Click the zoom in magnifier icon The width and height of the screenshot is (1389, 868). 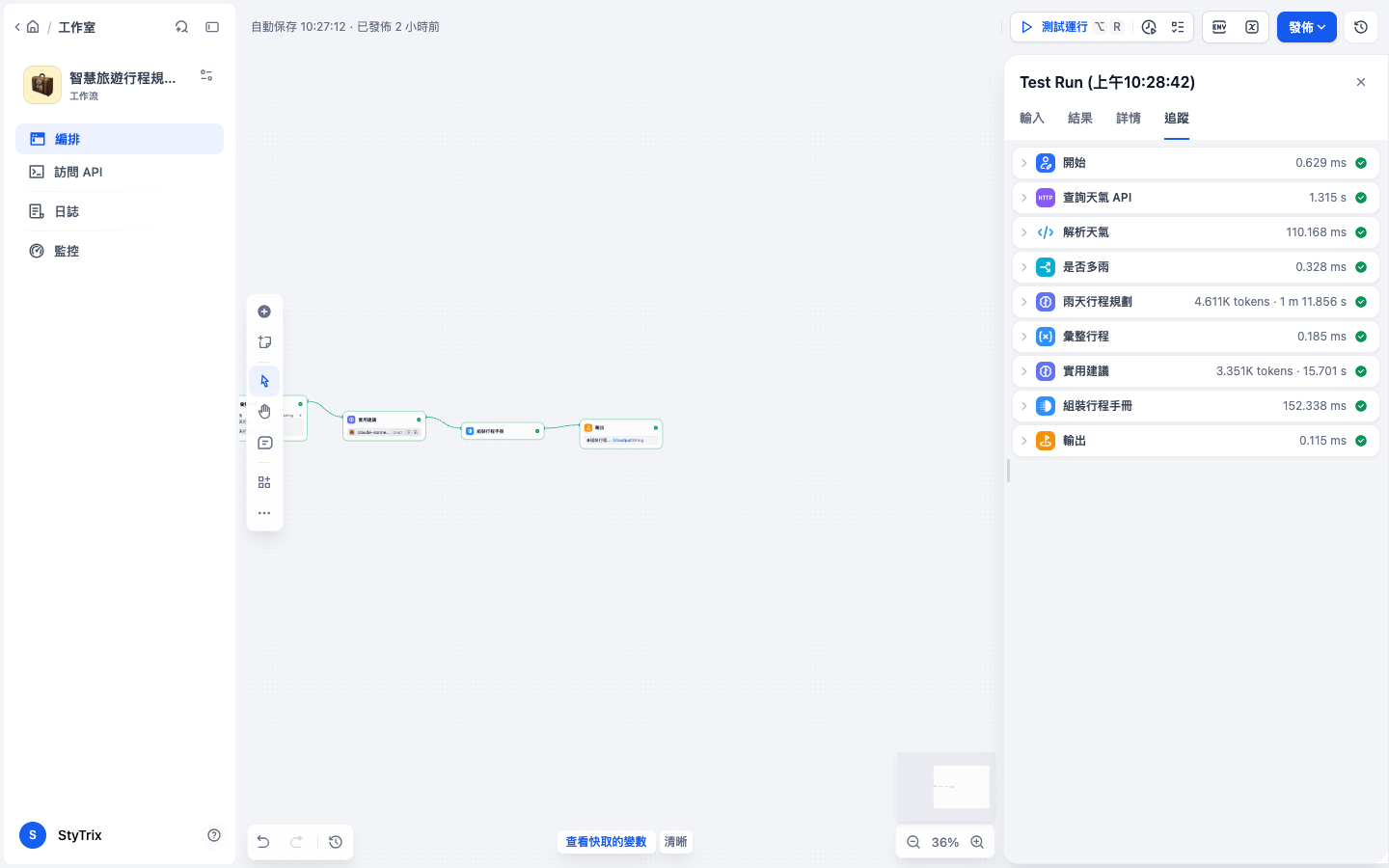[977, 842]
